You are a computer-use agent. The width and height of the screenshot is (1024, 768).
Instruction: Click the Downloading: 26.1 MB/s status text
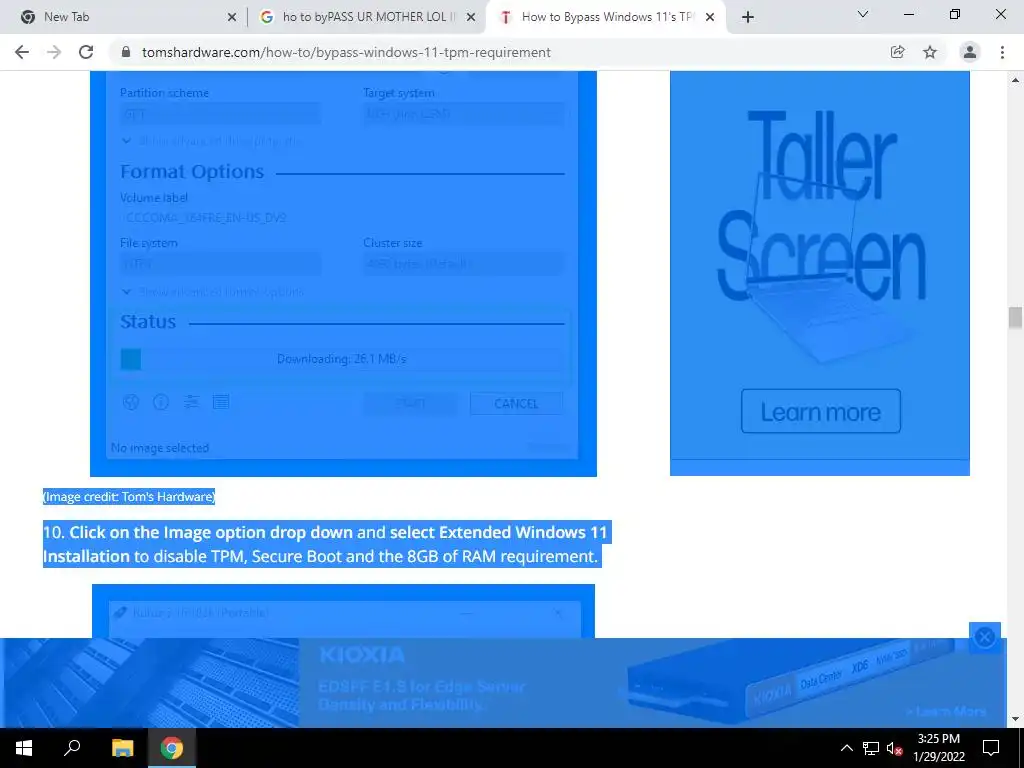[342, 359]
